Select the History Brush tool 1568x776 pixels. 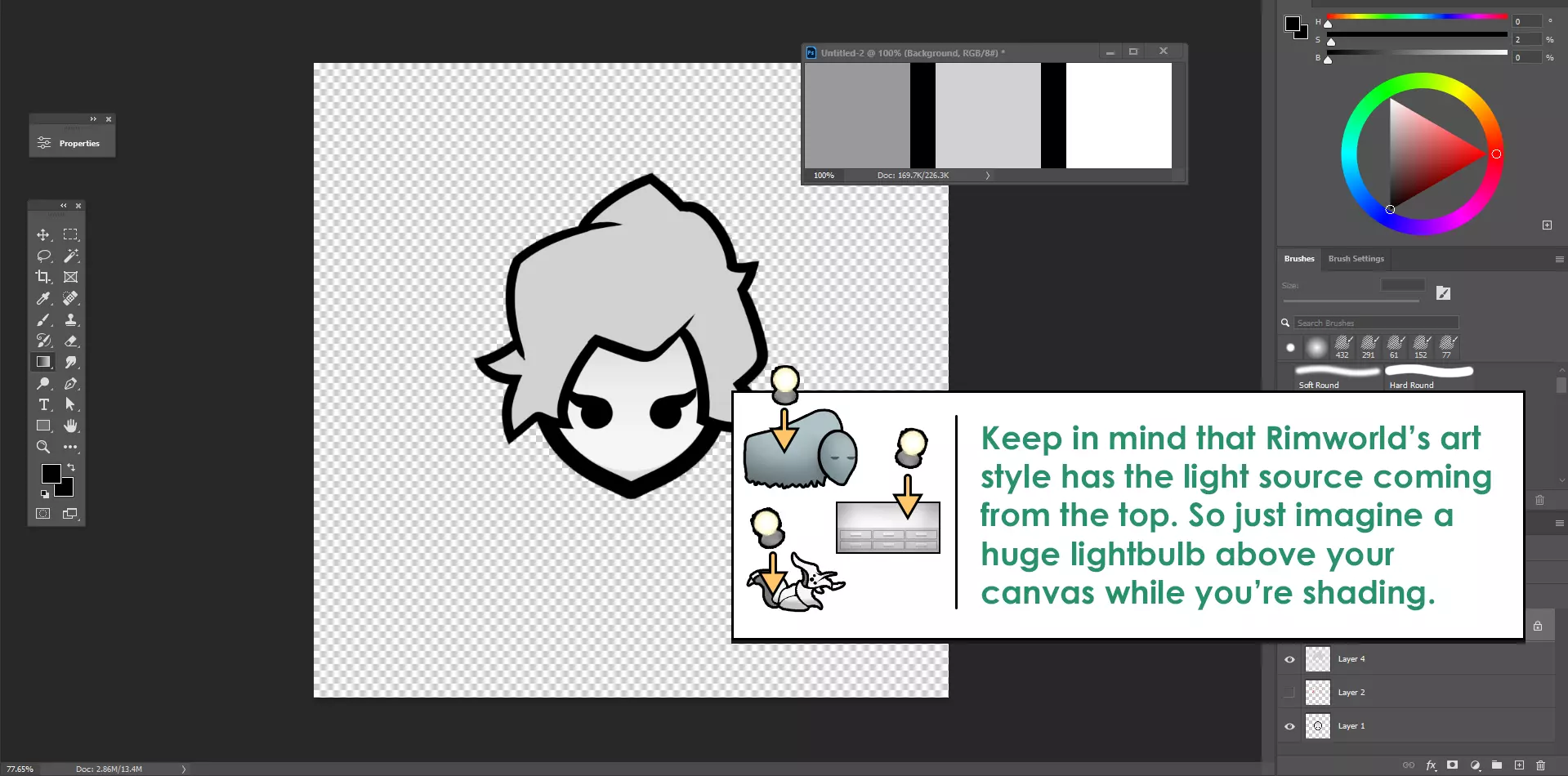(43, 341)
